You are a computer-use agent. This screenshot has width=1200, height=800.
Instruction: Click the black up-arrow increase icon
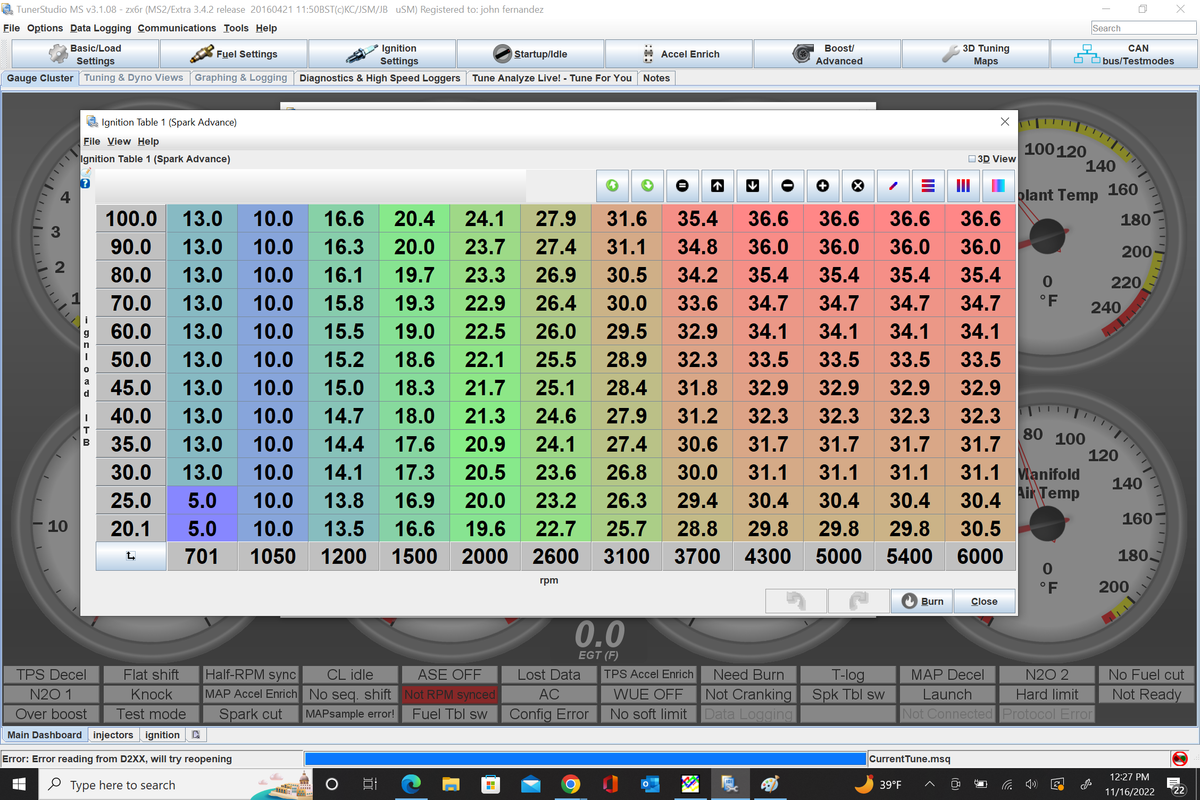point(717,186)
